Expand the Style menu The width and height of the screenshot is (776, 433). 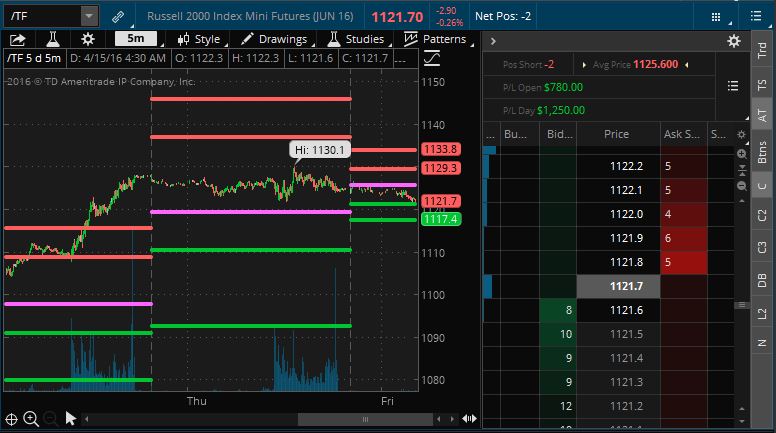click(198, 39)
